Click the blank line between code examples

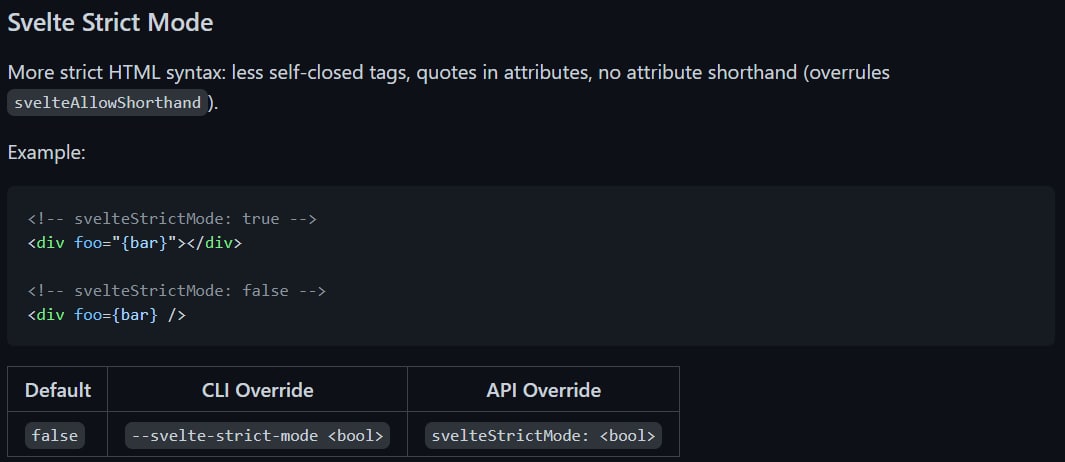pos(300,267)
